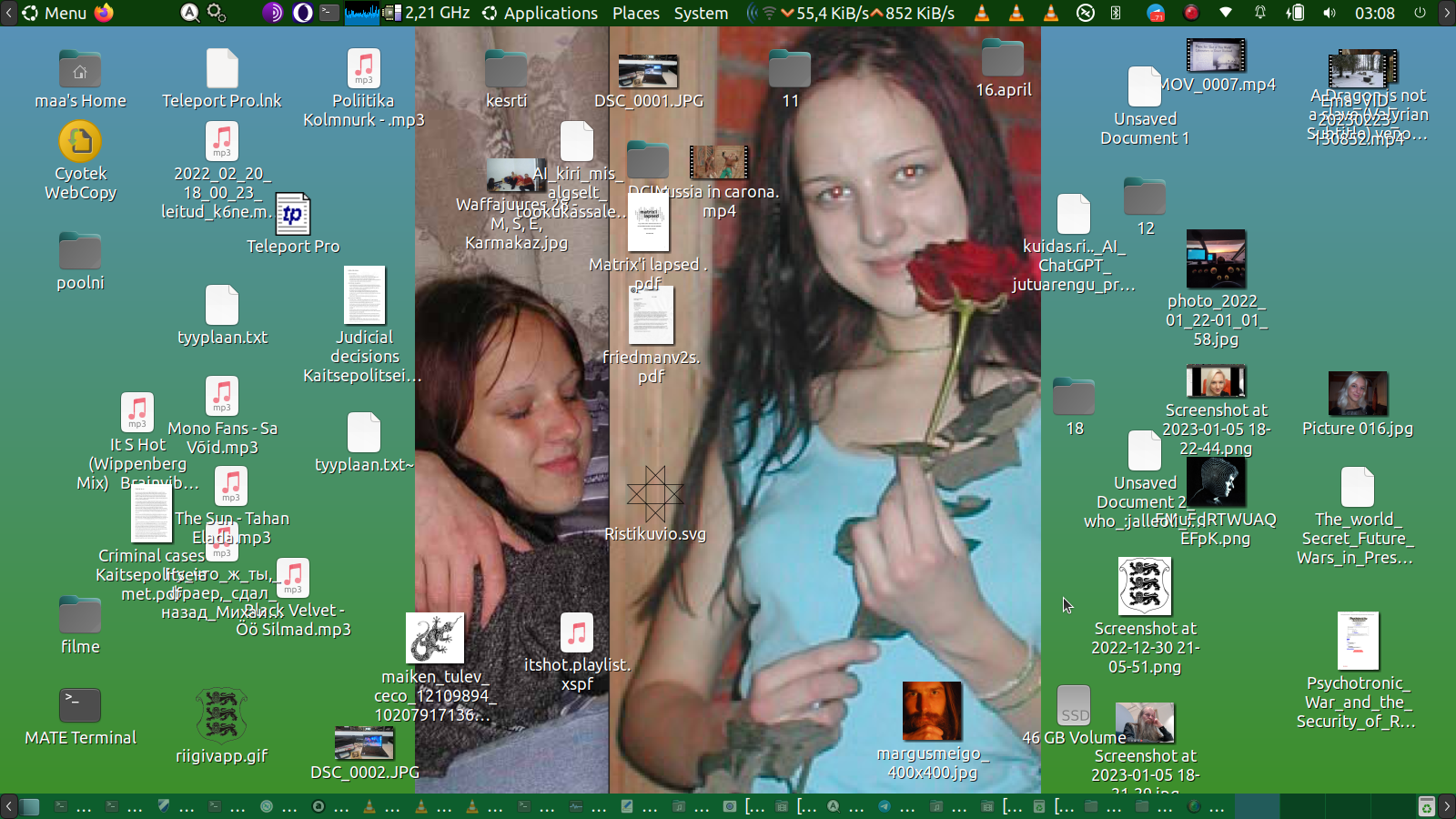Select the Mono Fans - Sa Vöid.mp3 file
Viewport: 1456px width, 819px height.
222,417
